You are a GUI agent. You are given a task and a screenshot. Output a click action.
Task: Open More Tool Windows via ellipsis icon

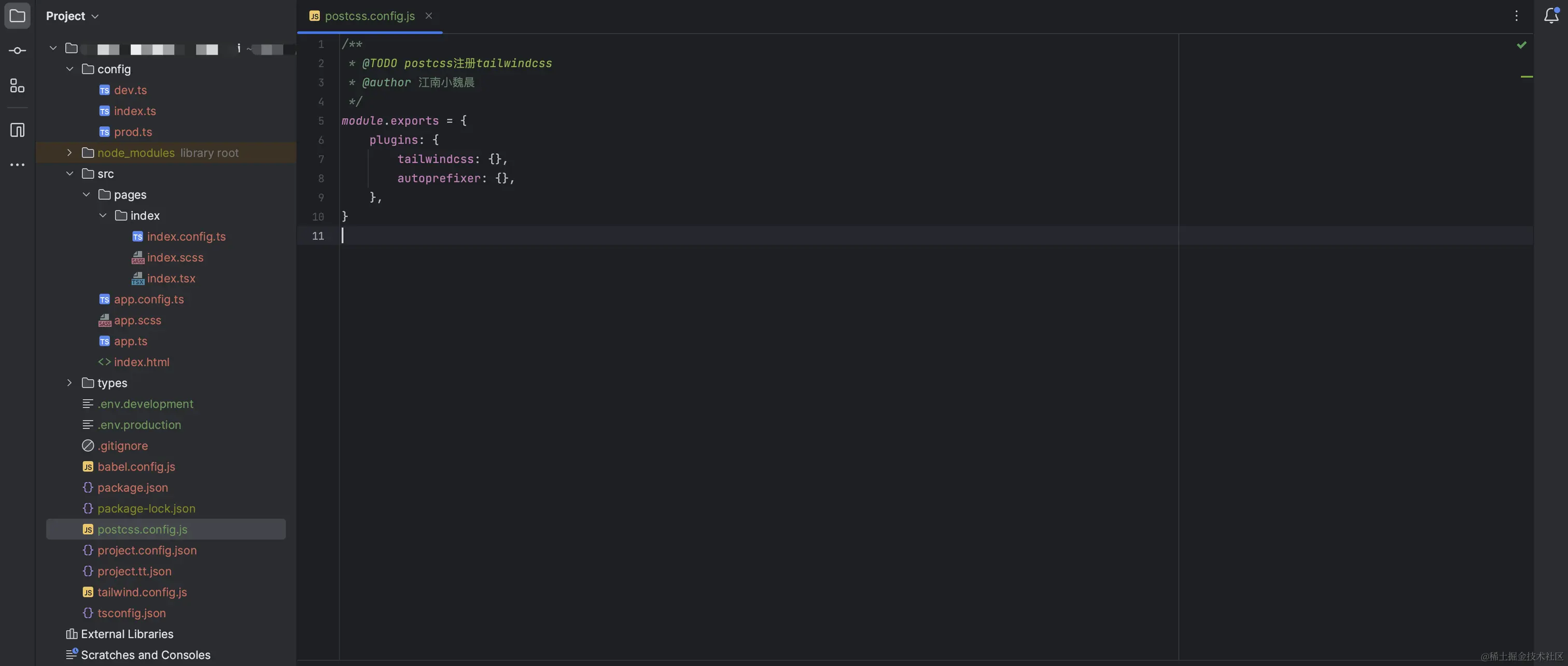pyautogui.click(x=17, y=164)
